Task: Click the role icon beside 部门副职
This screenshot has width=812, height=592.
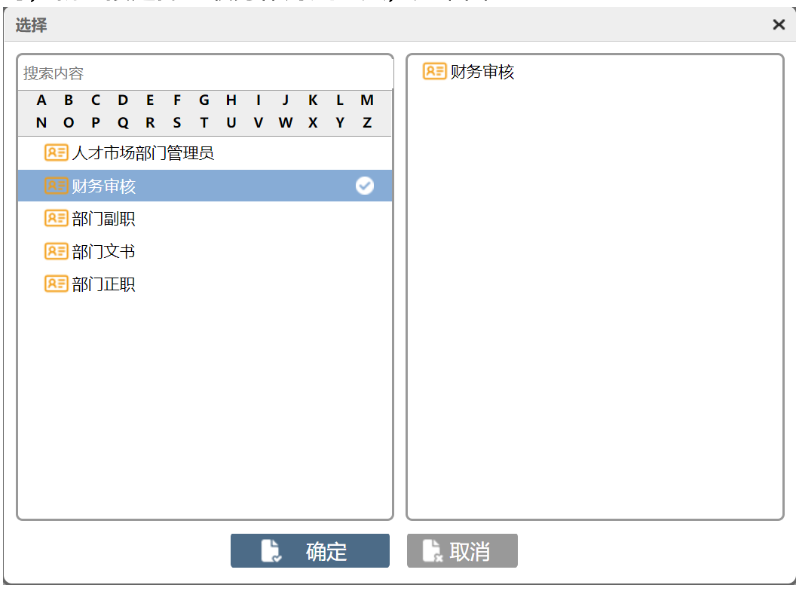Action: pos(56,219)
